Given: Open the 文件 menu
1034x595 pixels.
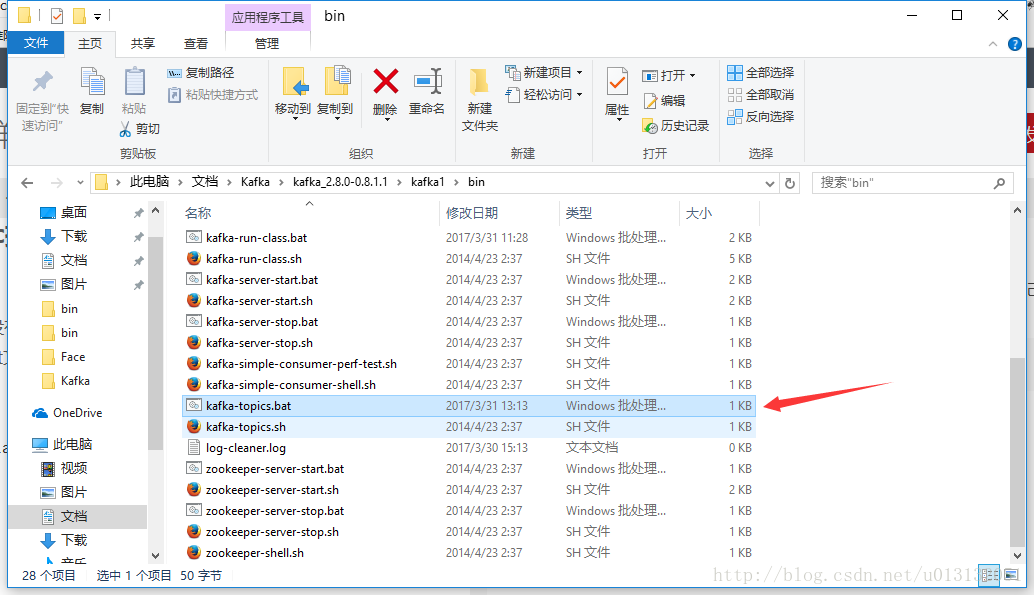Looking at the screenshot, I should (x=36, y=43).
